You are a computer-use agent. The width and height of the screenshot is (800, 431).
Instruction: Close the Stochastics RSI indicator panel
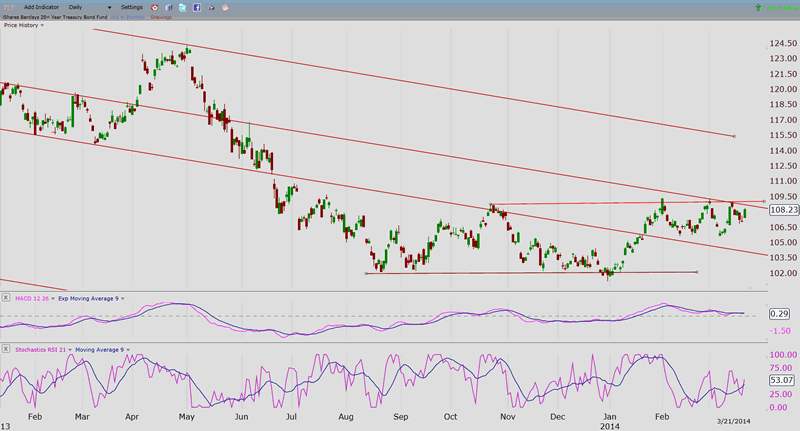tap(6, 347)
